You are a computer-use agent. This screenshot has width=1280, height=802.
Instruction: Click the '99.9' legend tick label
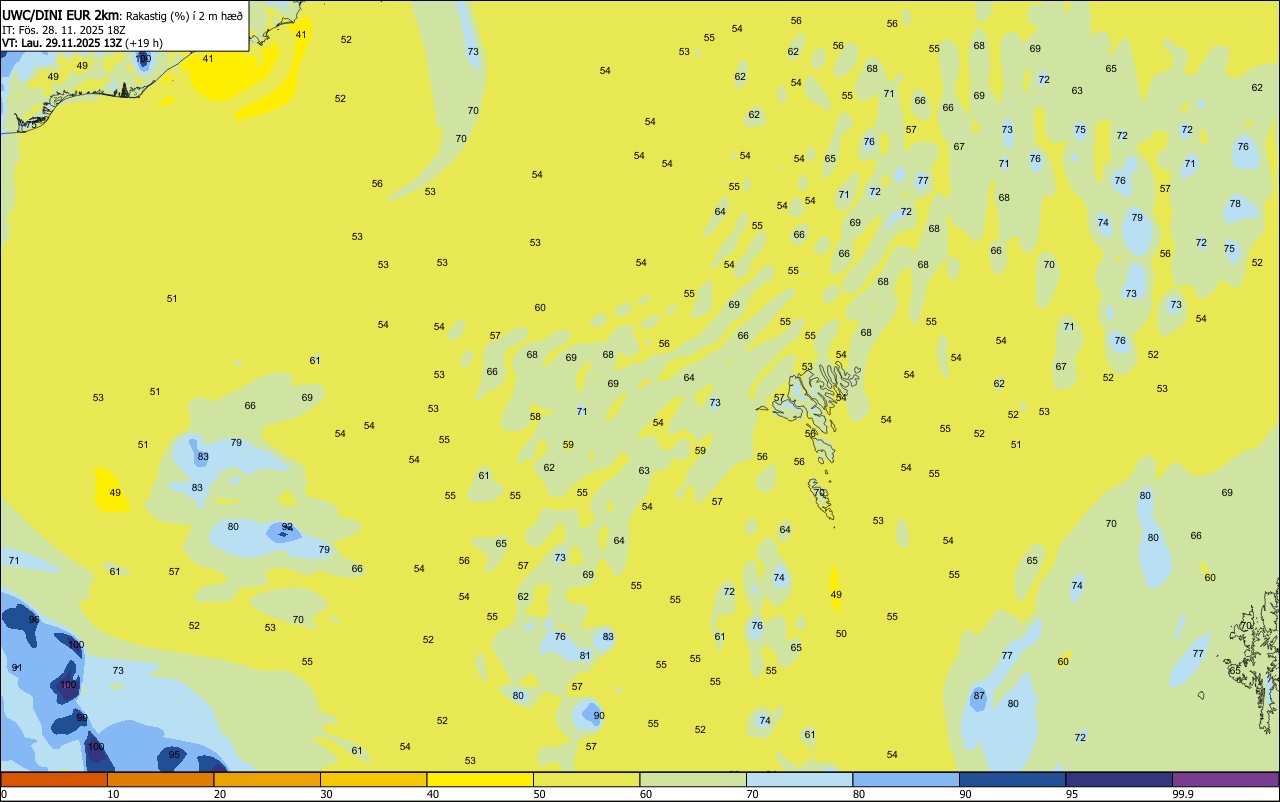click(1183, 794)
